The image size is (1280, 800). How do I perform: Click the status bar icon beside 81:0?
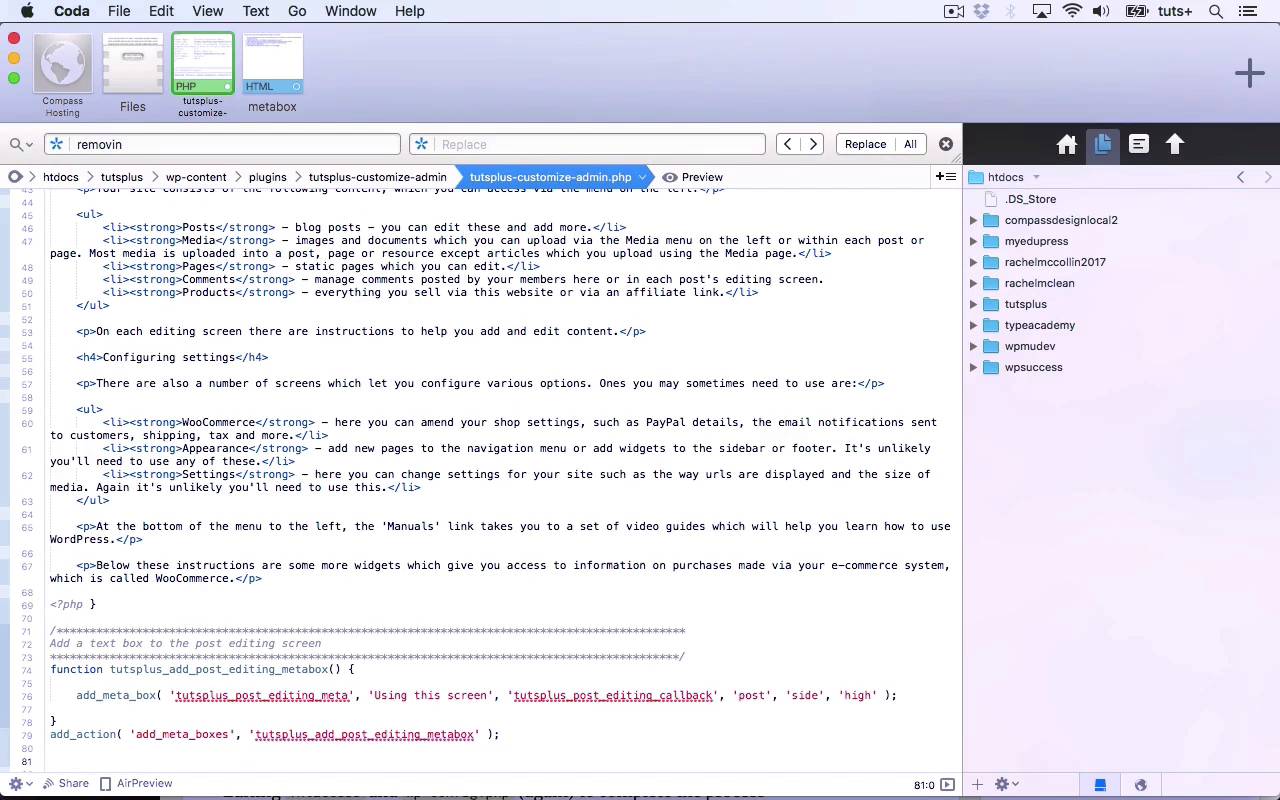pyautogui.click(x=948, y=785)
